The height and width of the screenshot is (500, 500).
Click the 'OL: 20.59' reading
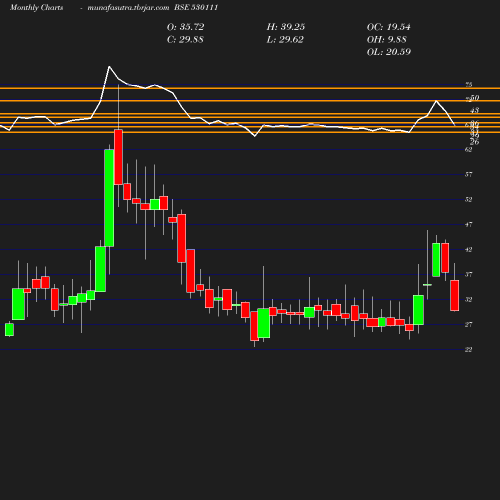point(389,52)
